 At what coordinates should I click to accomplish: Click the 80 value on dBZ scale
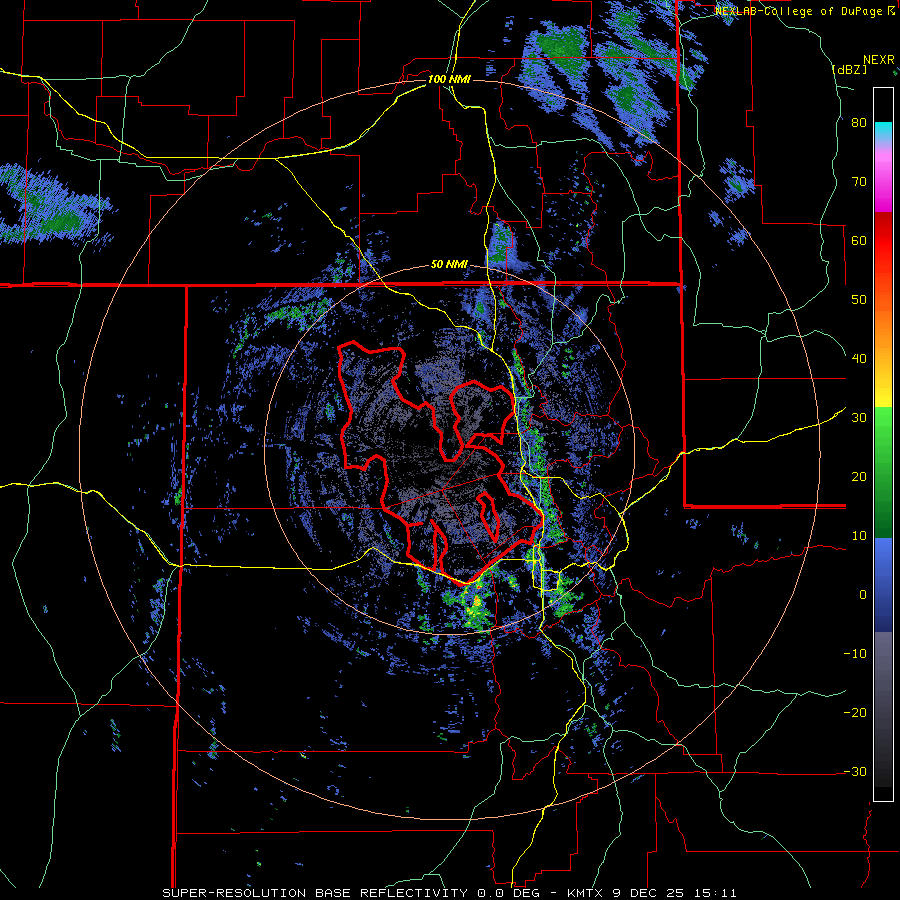point(859,123)
